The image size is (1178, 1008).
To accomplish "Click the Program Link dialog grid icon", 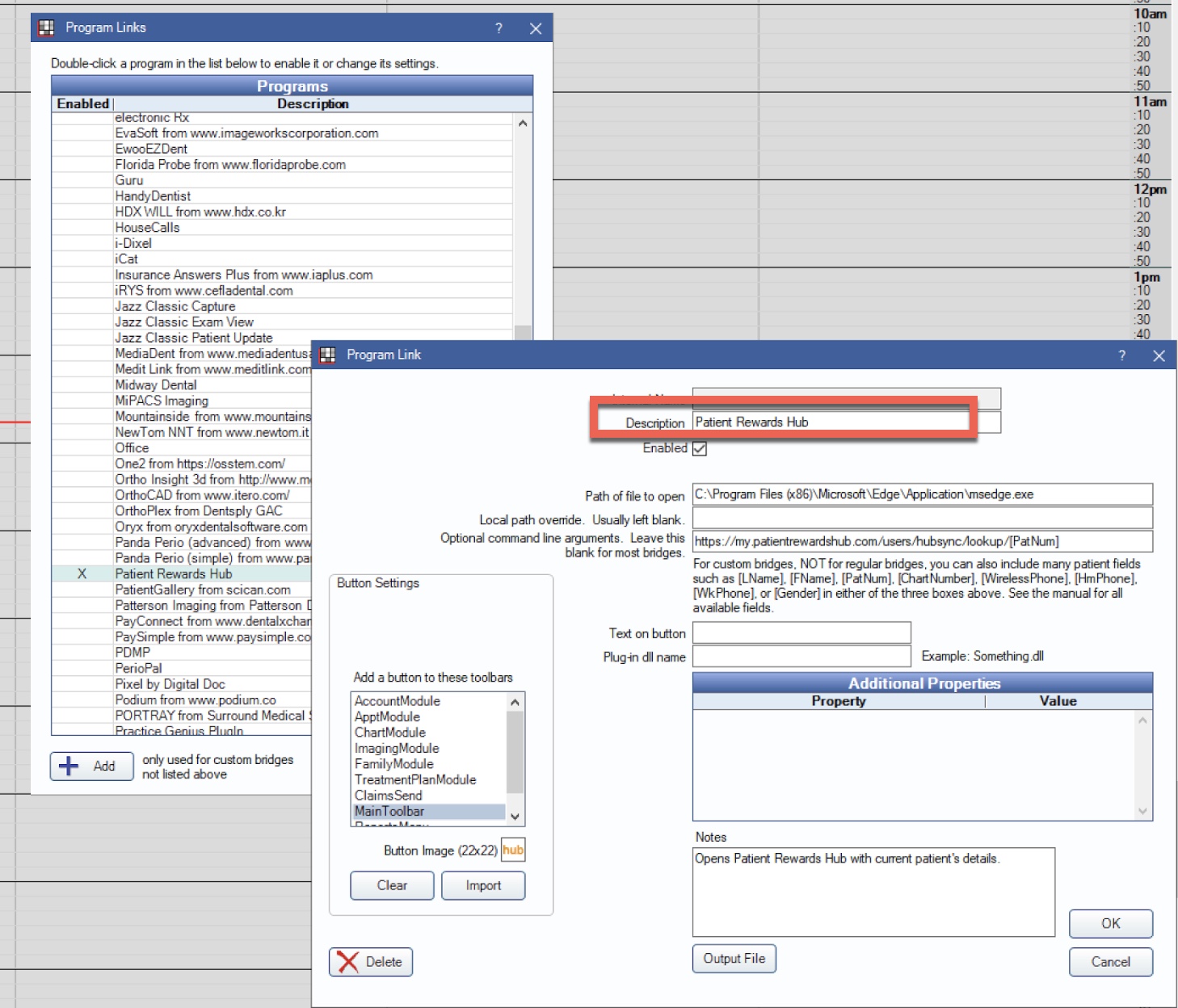I will (x=327, y=355).
